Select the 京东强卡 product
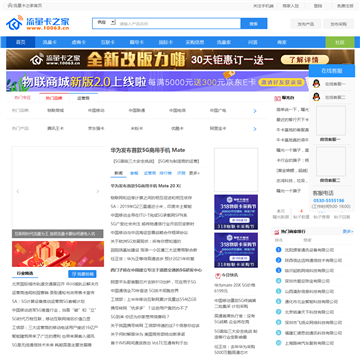 click(96, 128)
